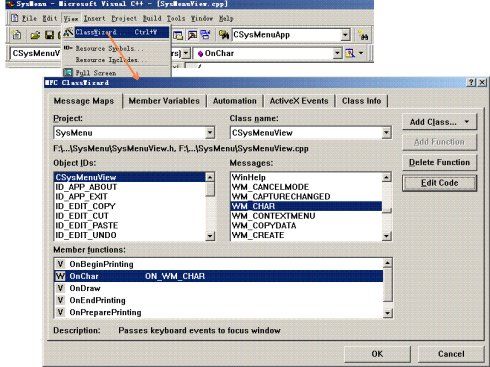Click OK in the ClassWizard dialog
Viewport: 490px width, 367px height.
pos(377,354)
